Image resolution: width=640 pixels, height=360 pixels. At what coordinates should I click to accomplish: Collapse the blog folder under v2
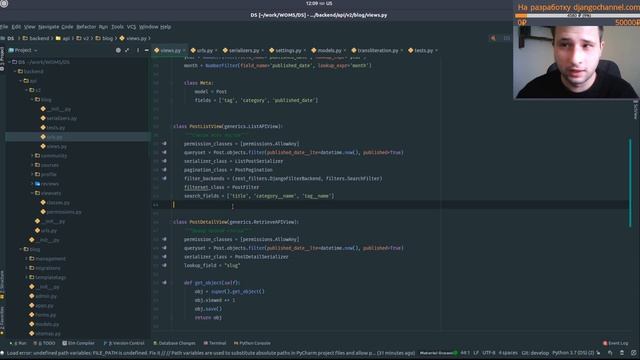33,100
